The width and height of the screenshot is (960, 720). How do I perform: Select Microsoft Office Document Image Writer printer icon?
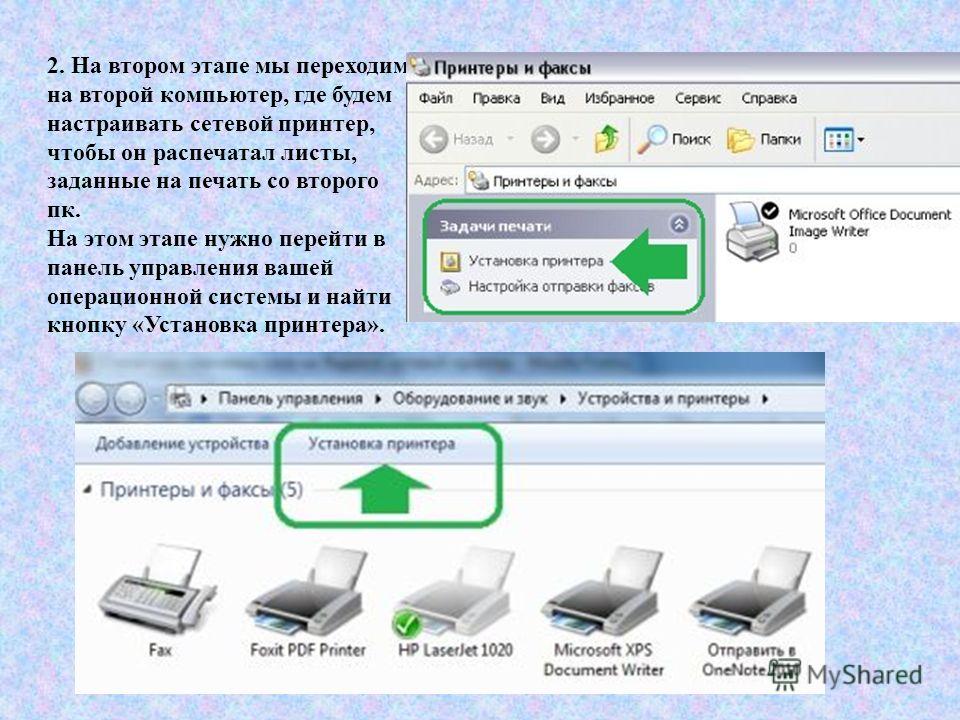(752, 231)
